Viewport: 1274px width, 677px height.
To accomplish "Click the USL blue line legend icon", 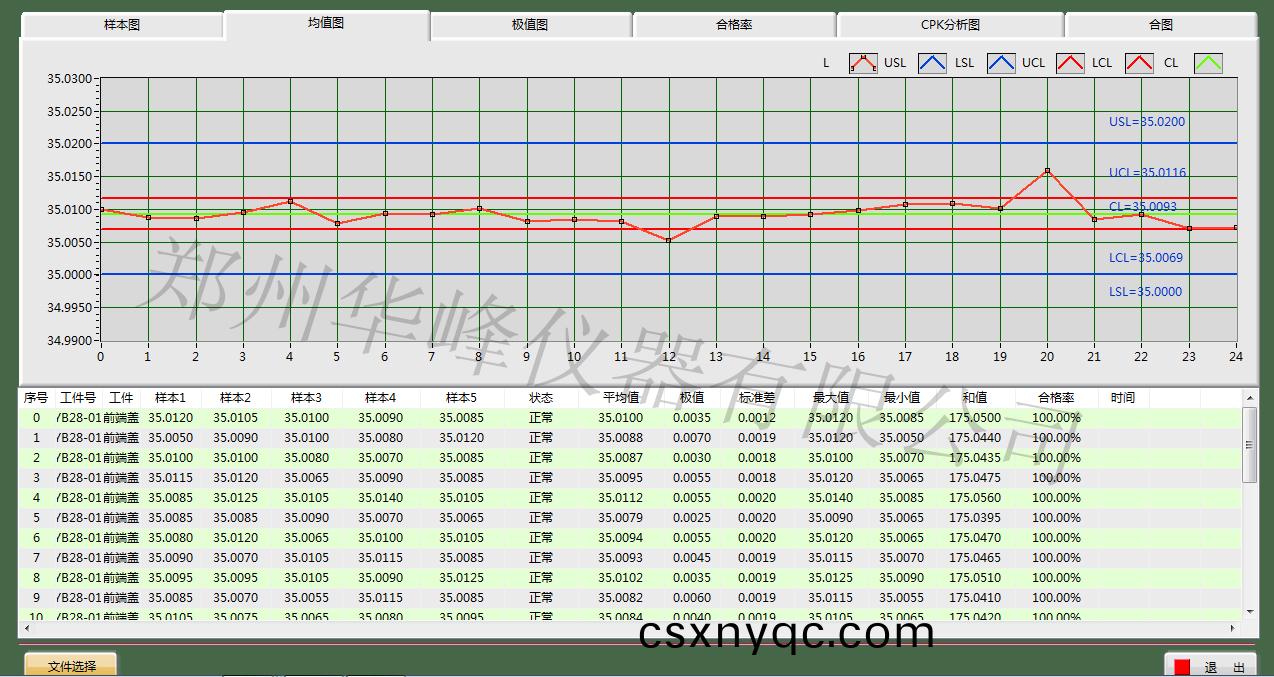I will [x=931, y=63].
